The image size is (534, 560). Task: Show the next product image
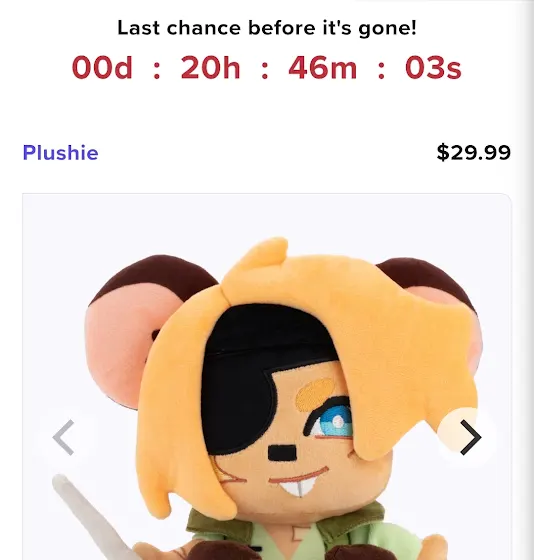pos(468,438)
